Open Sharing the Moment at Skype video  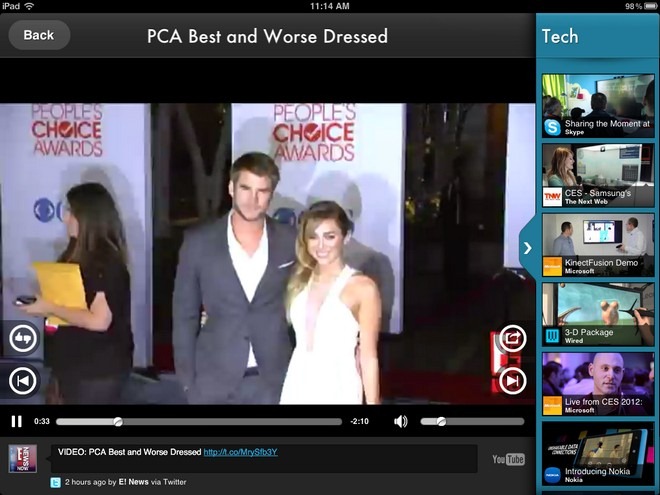click(598, 106)
